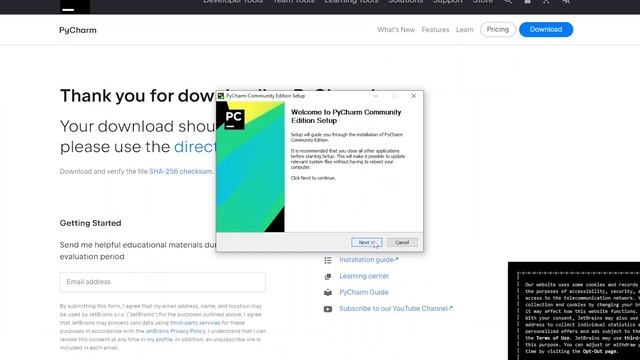The height and width of the screenshot is (360, 640).
Task: Open the PyCharm home logo link
Action: 78,30
